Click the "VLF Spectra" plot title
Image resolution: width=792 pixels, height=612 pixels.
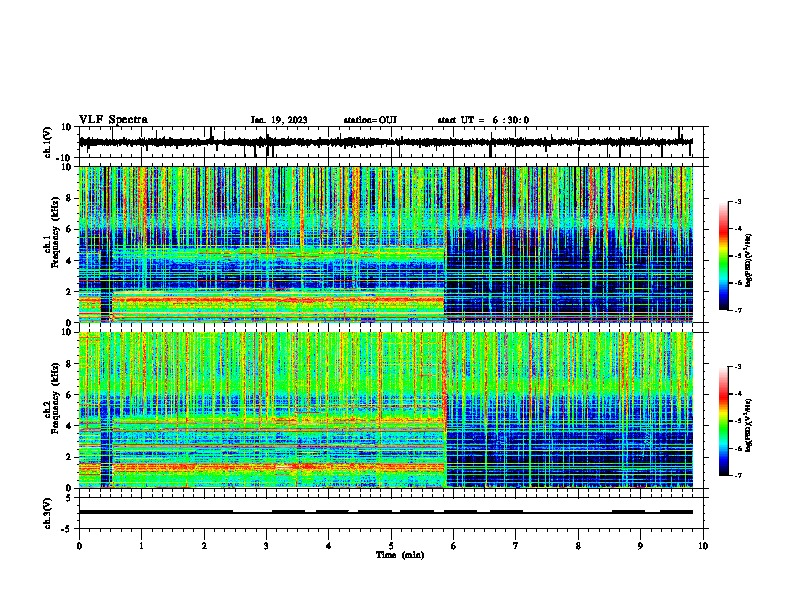113,119
